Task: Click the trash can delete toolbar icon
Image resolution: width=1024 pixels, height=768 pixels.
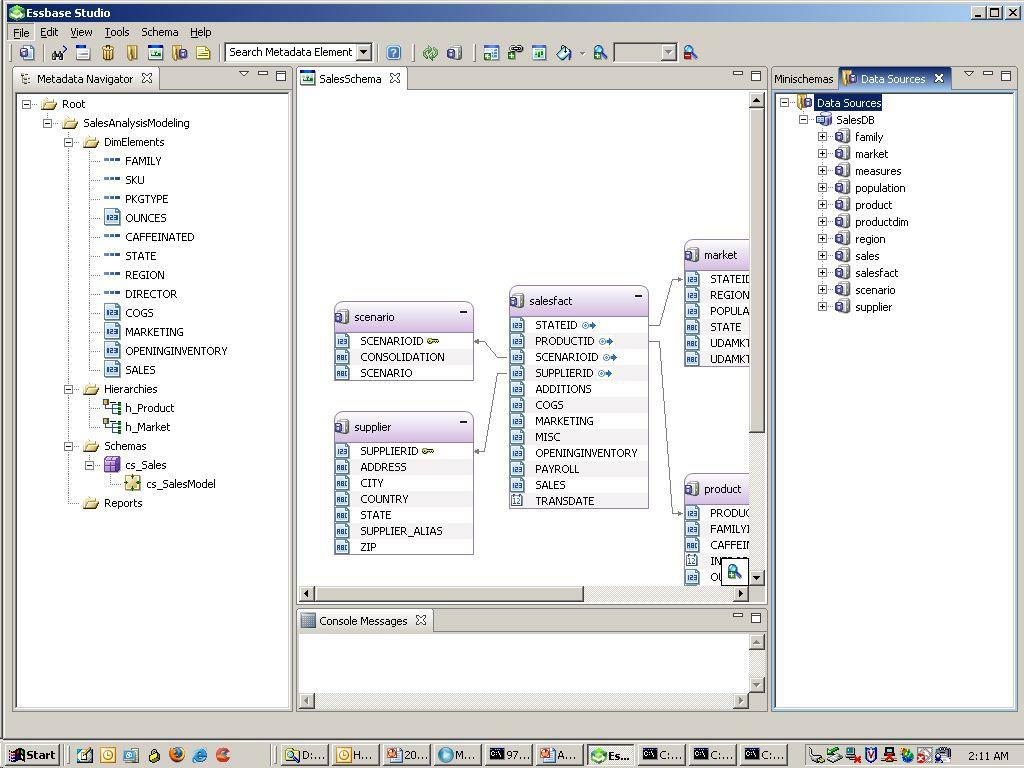Action: (x=108, y=53)
